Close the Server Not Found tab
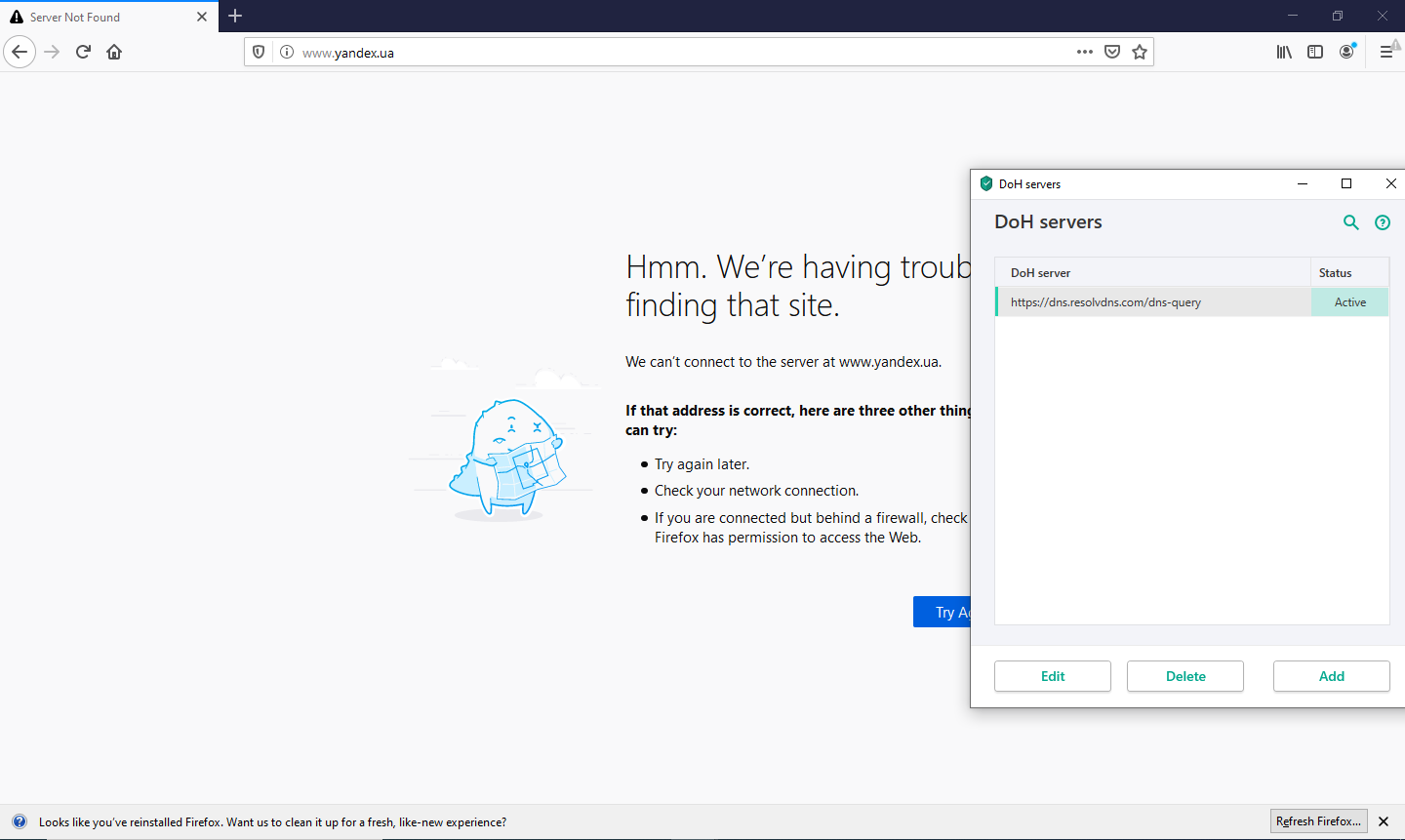Viewport: 1405px width, 840px height. [202, 17]
